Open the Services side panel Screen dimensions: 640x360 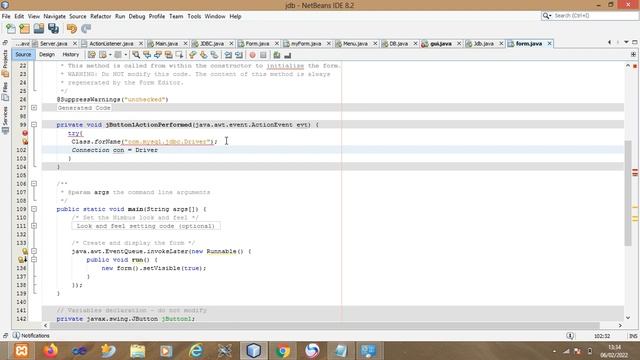pyautogui.click(x=5, y=120)
